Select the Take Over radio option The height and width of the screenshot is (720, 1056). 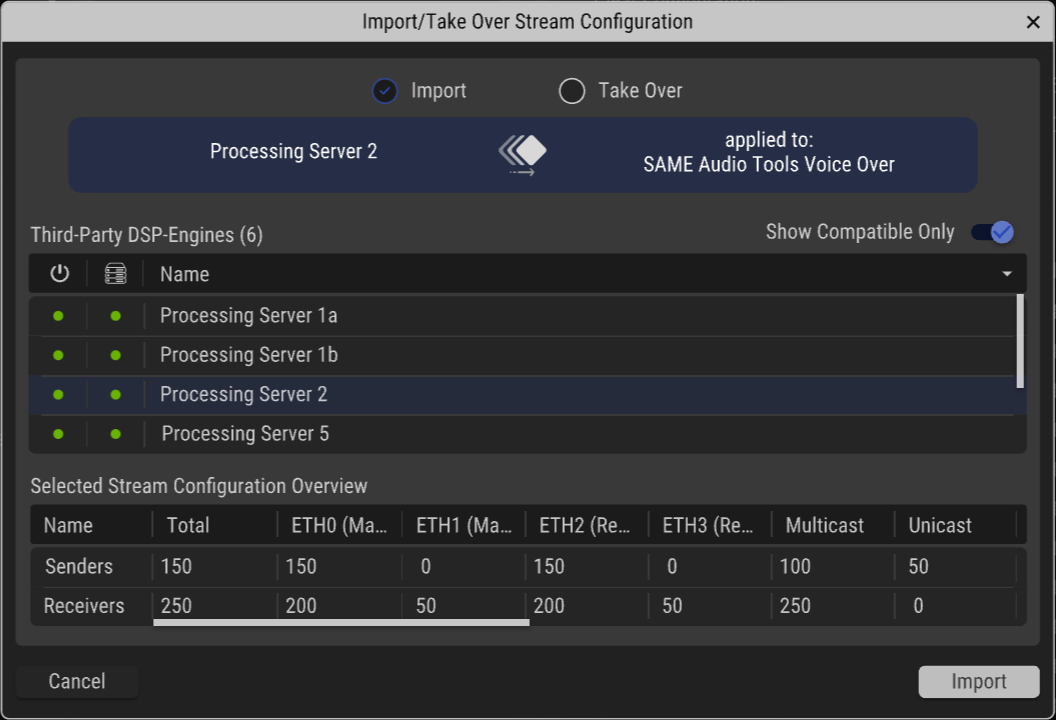pyautogui.click(x=572, y=91)
